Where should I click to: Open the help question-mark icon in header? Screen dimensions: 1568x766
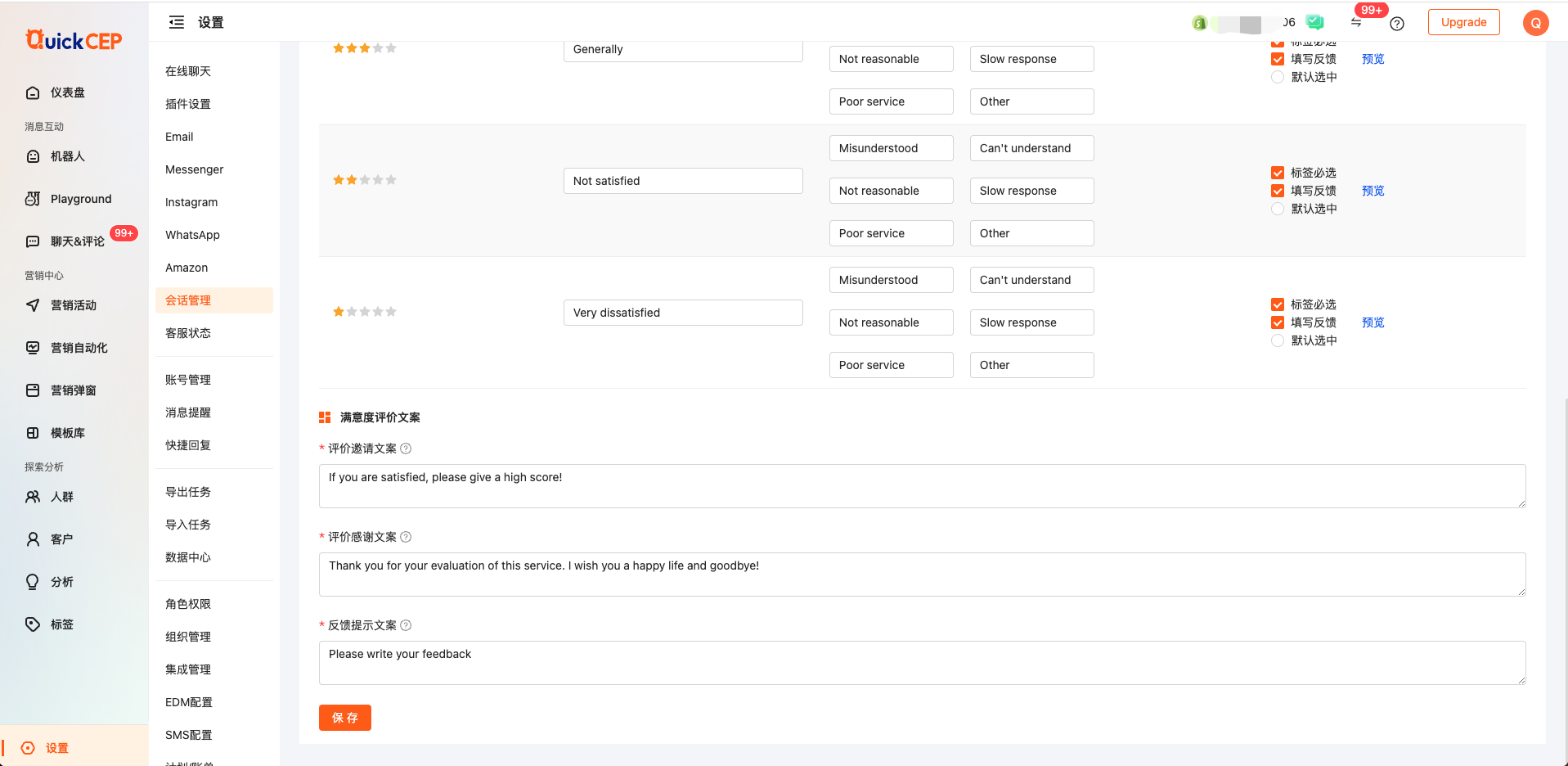(x=1397, y=24)
